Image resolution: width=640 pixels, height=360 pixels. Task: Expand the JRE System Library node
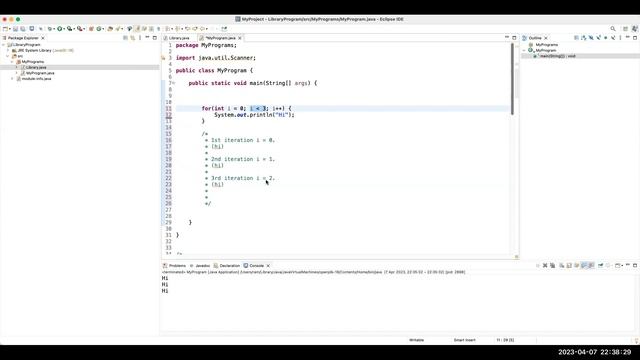(x=8, y=50)
